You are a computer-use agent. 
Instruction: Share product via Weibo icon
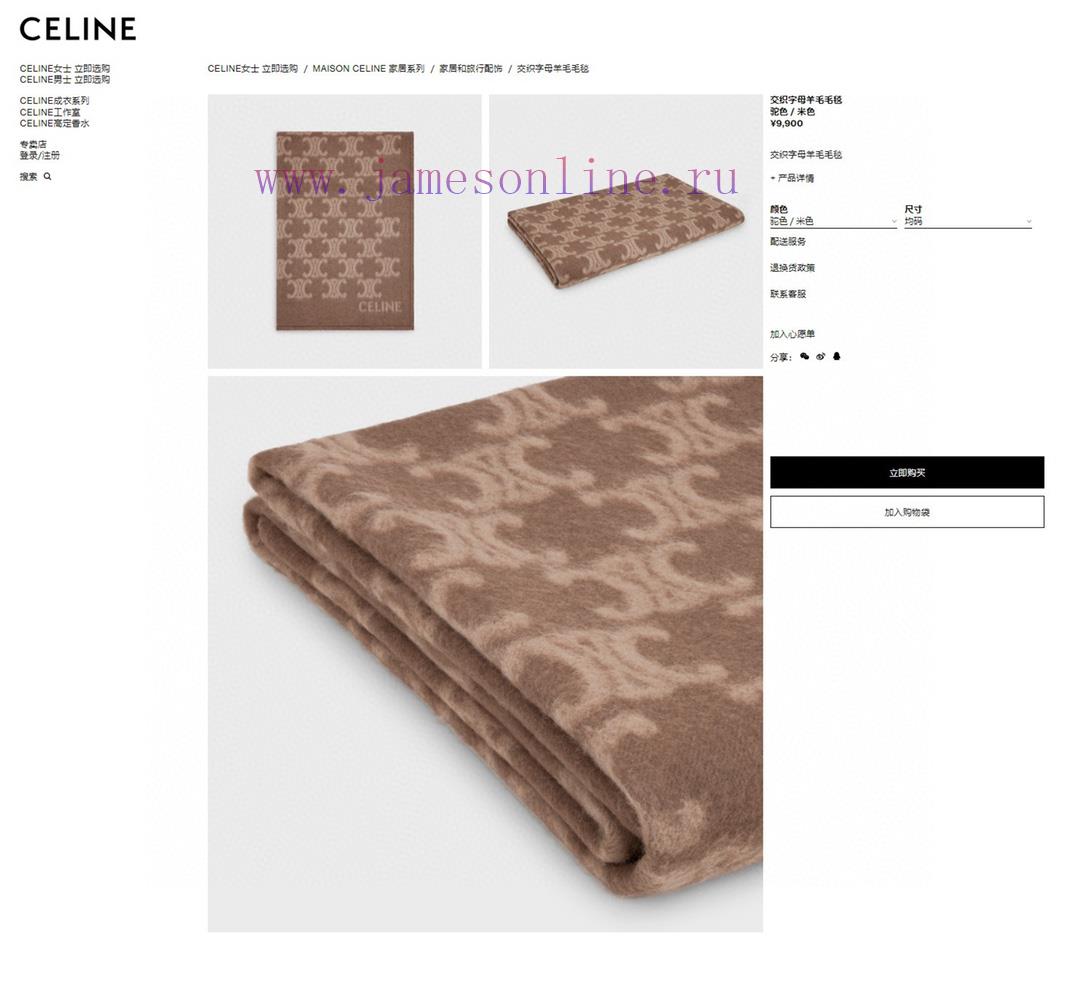[820, 357]
